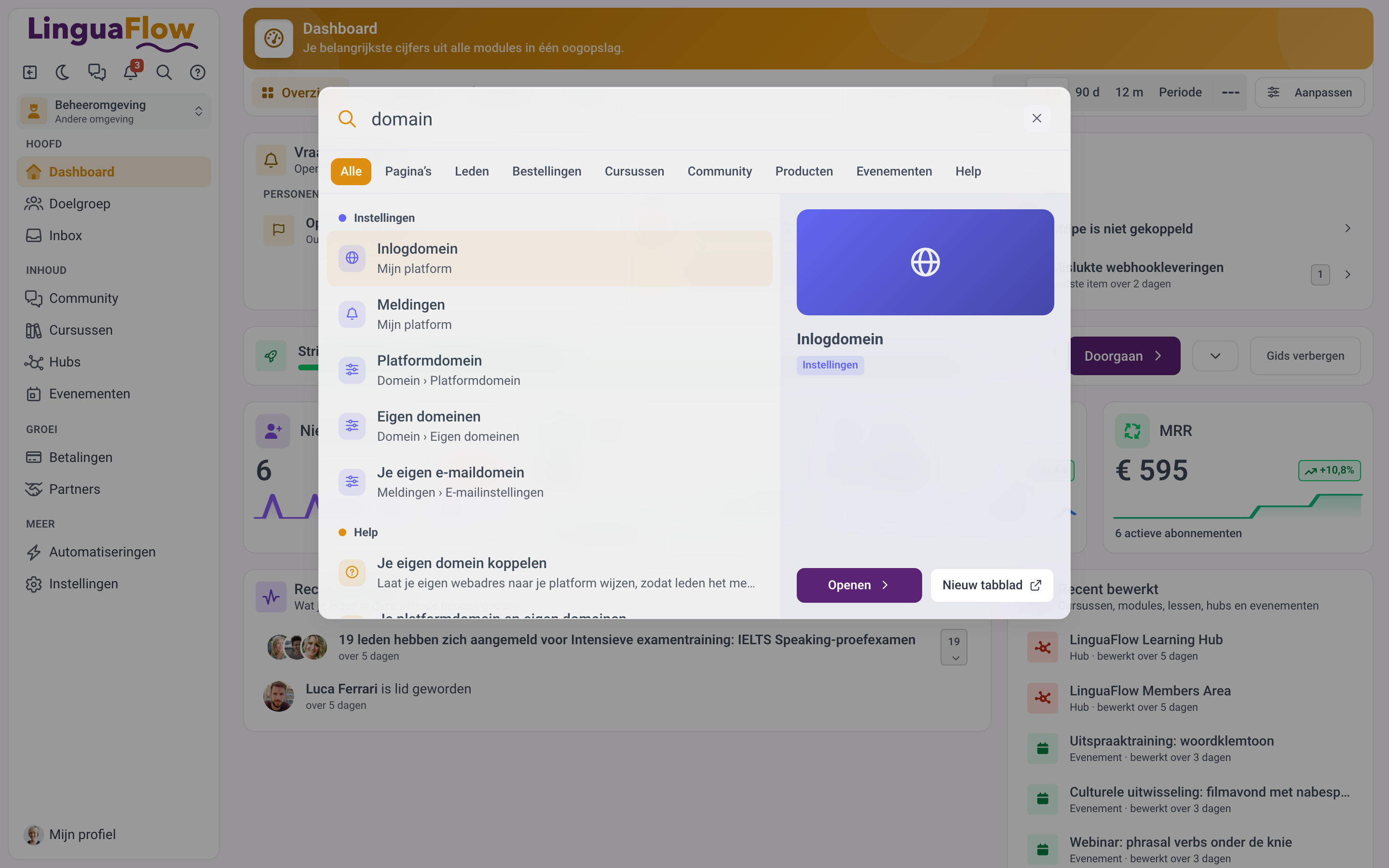Open result in Nieuw tabblad
Screen dimensions: 1389x868
(992, 585)
